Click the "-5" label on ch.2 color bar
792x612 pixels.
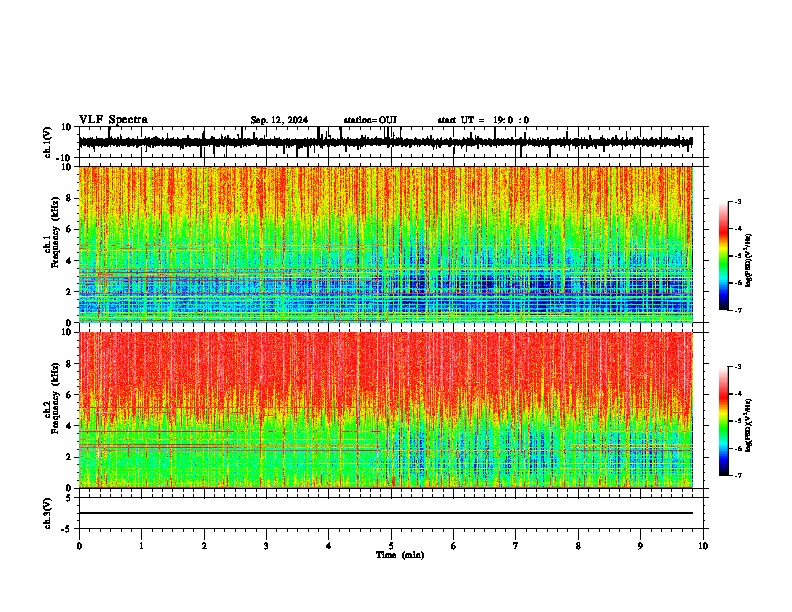coord(736,421)
